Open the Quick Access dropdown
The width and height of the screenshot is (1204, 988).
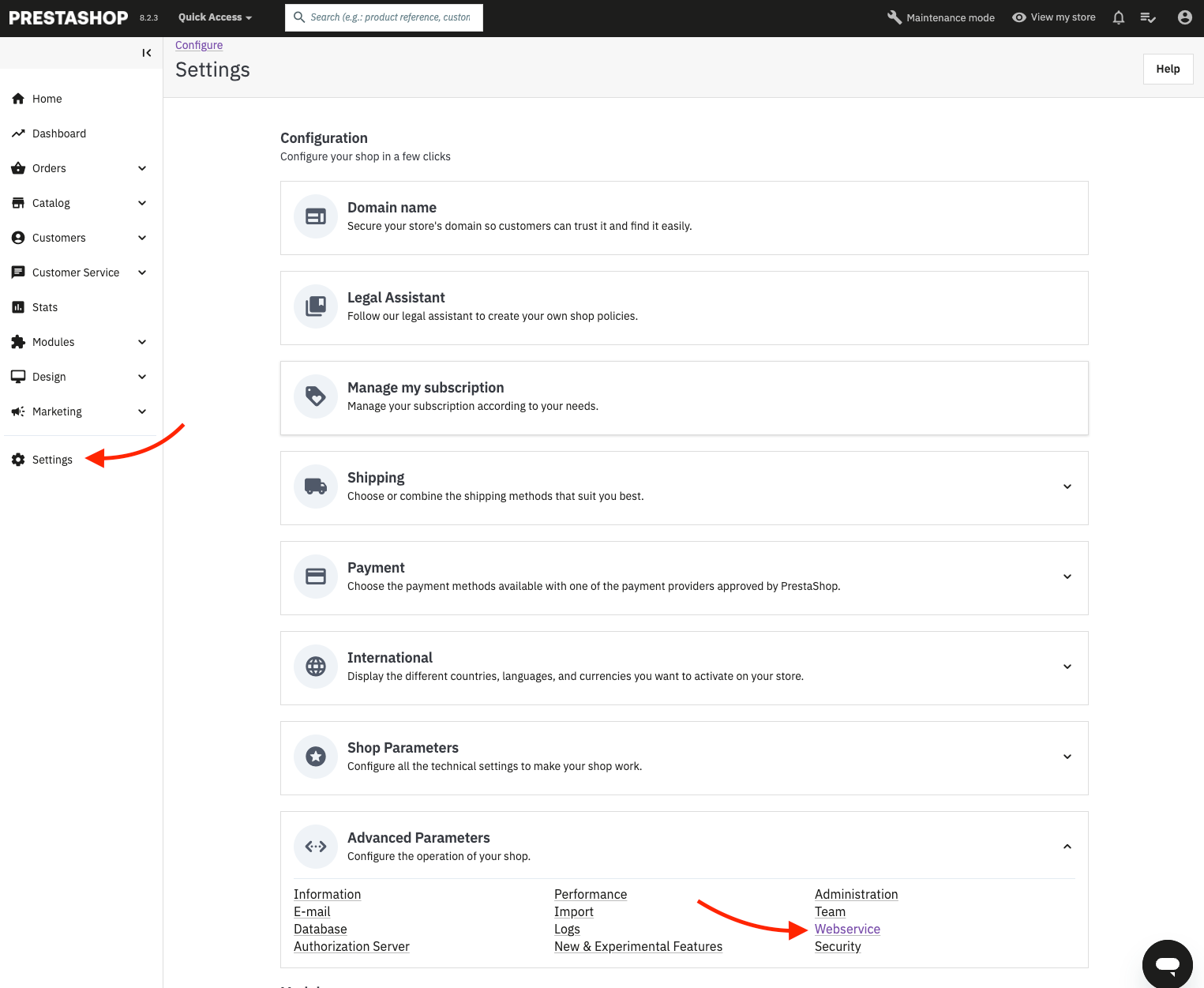tap(215, 17)
